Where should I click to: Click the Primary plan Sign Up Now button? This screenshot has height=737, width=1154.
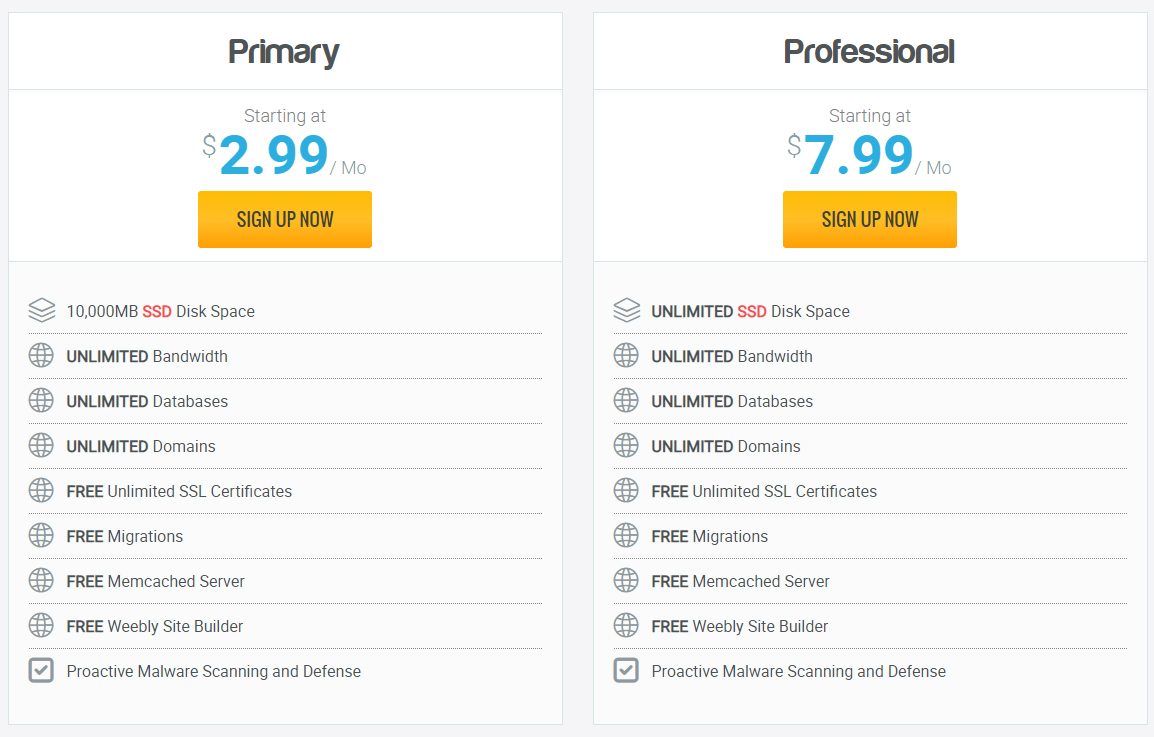285,219
